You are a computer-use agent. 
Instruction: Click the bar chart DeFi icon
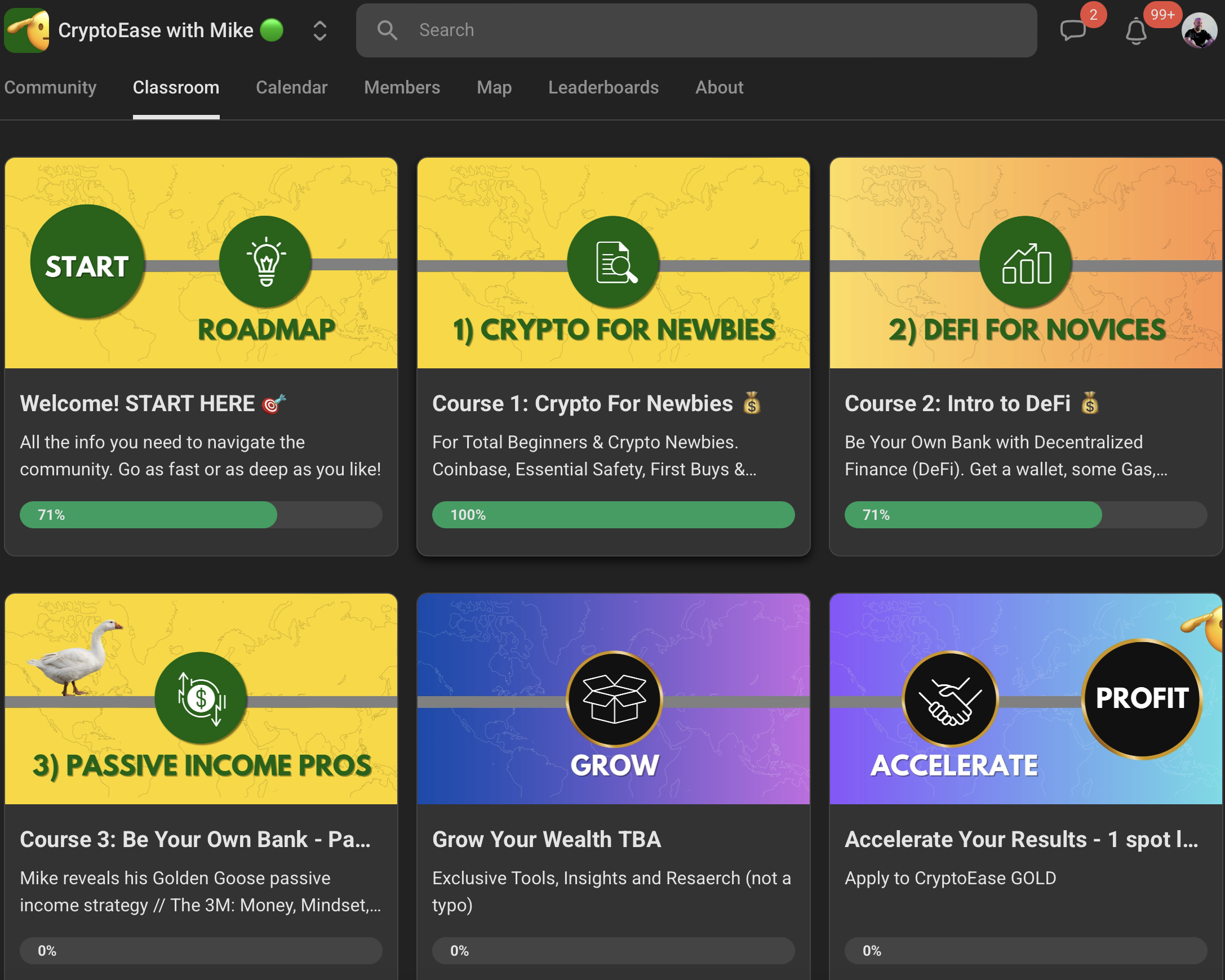pyautogui.click(x=1026, y=263)
